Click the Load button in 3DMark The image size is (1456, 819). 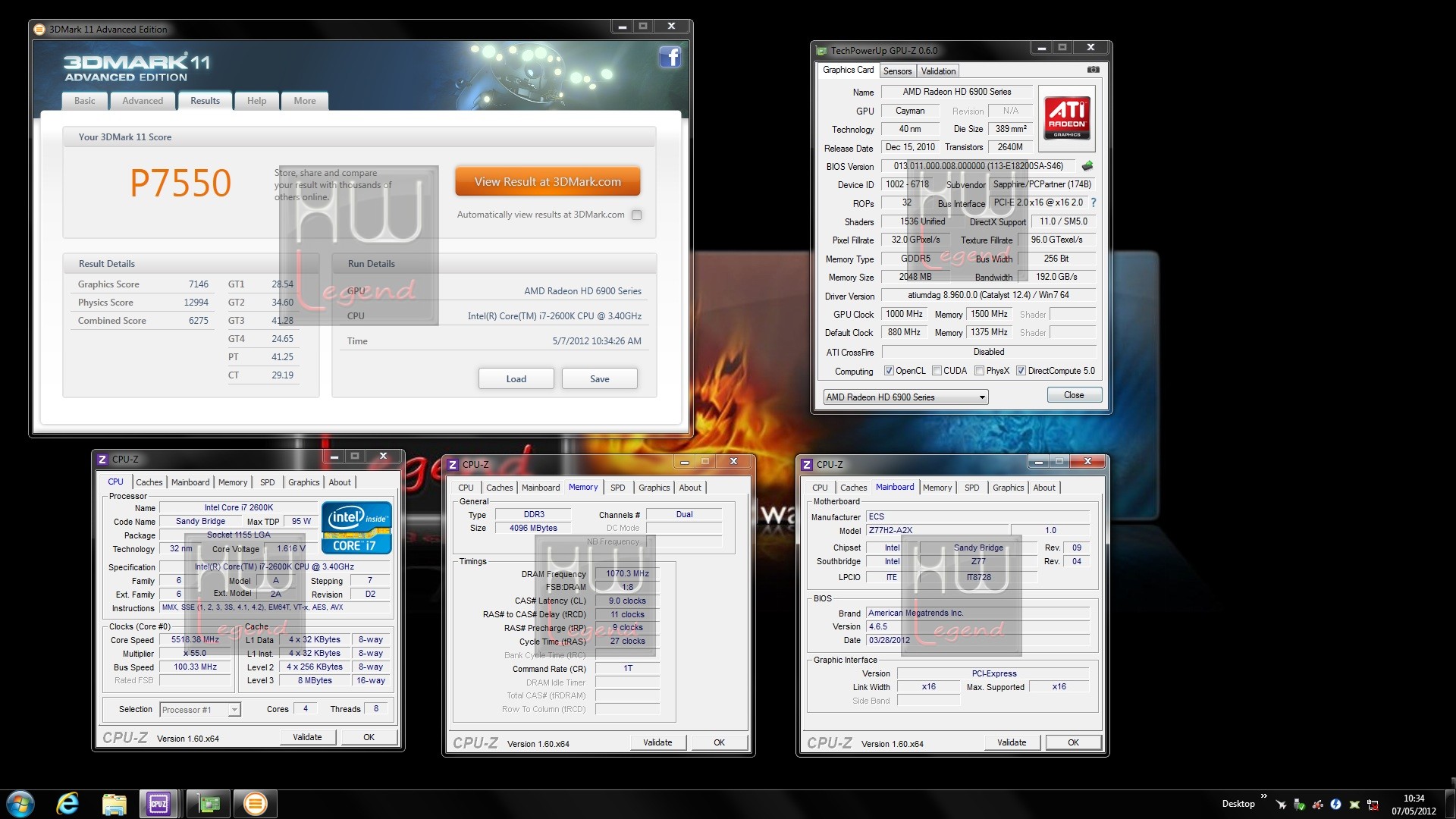516,379
